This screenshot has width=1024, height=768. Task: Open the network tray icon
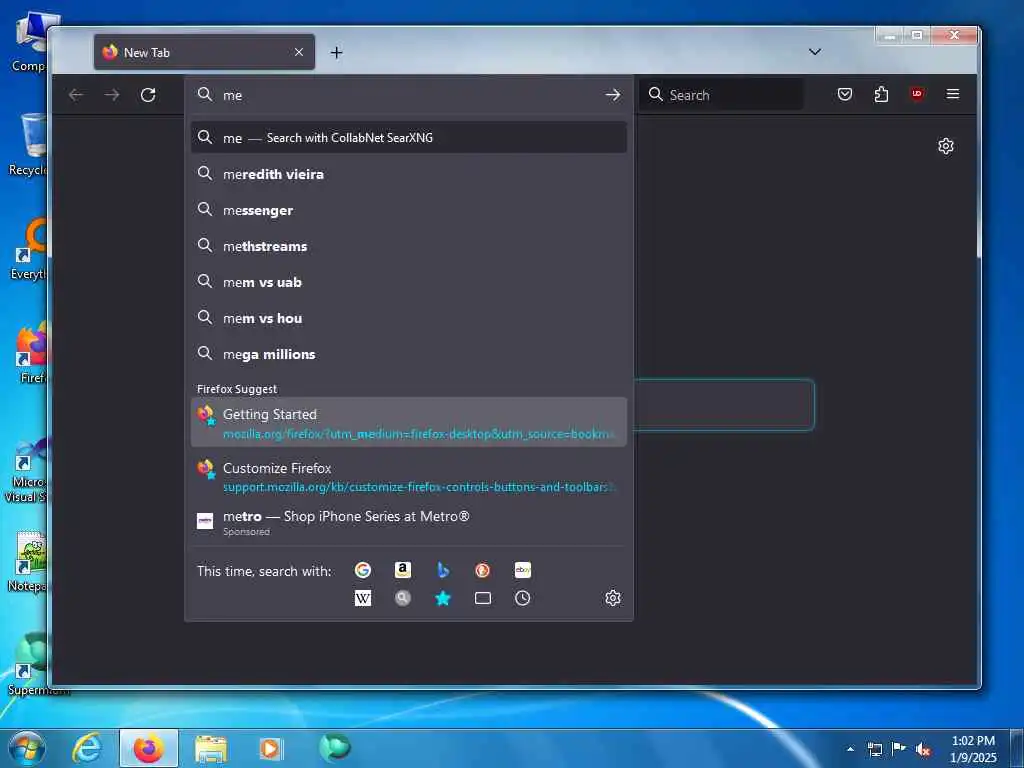[875, 750]
